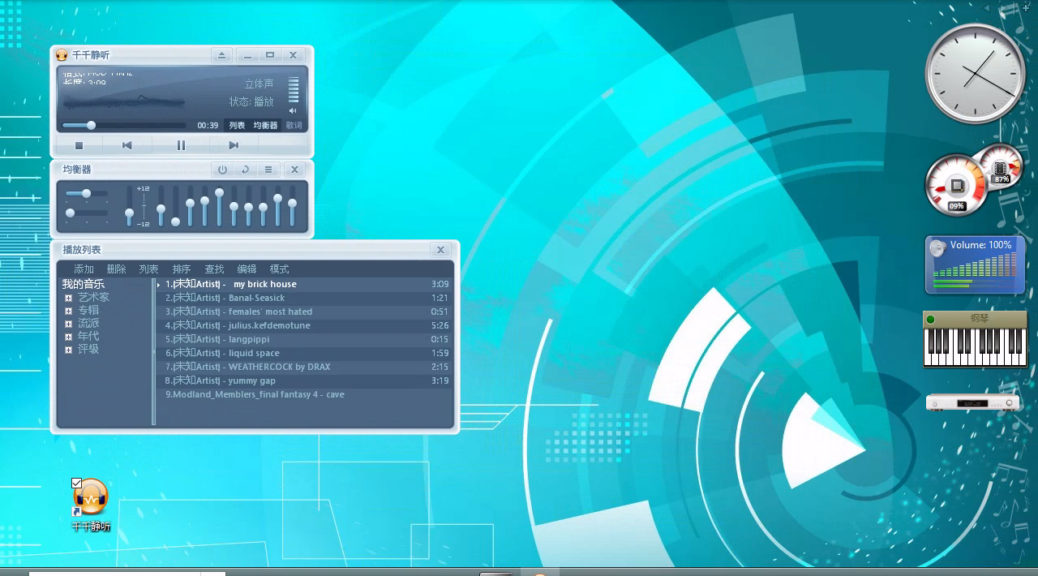Viewport: 1038px width, 576px height.
Task: Expand the 流派 tree node
Action: (68, 324)
